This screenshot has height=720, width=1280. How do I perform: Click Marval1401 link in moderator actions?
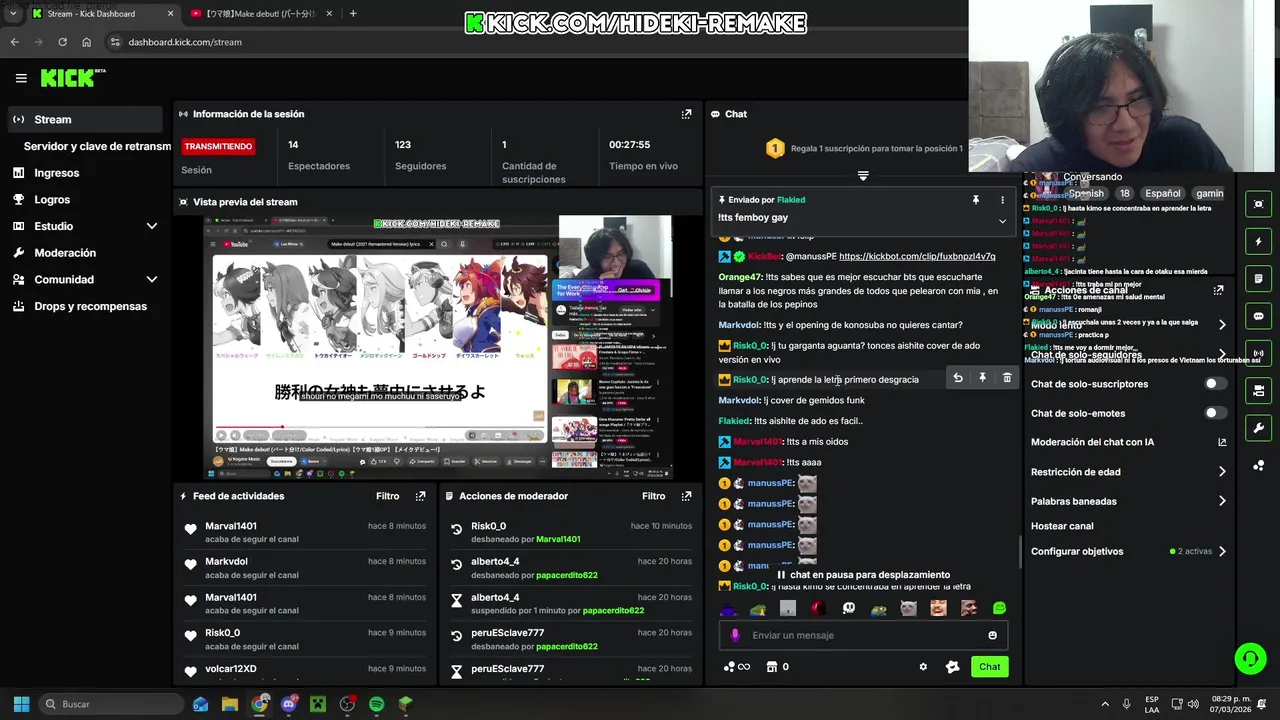(x=558, y=539)
